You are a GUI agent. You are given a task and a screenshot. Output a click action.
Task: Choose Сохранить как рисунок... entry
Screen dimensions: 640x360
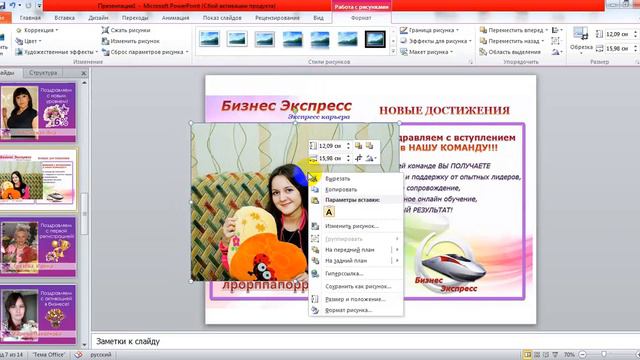click(x=356, y=287)
